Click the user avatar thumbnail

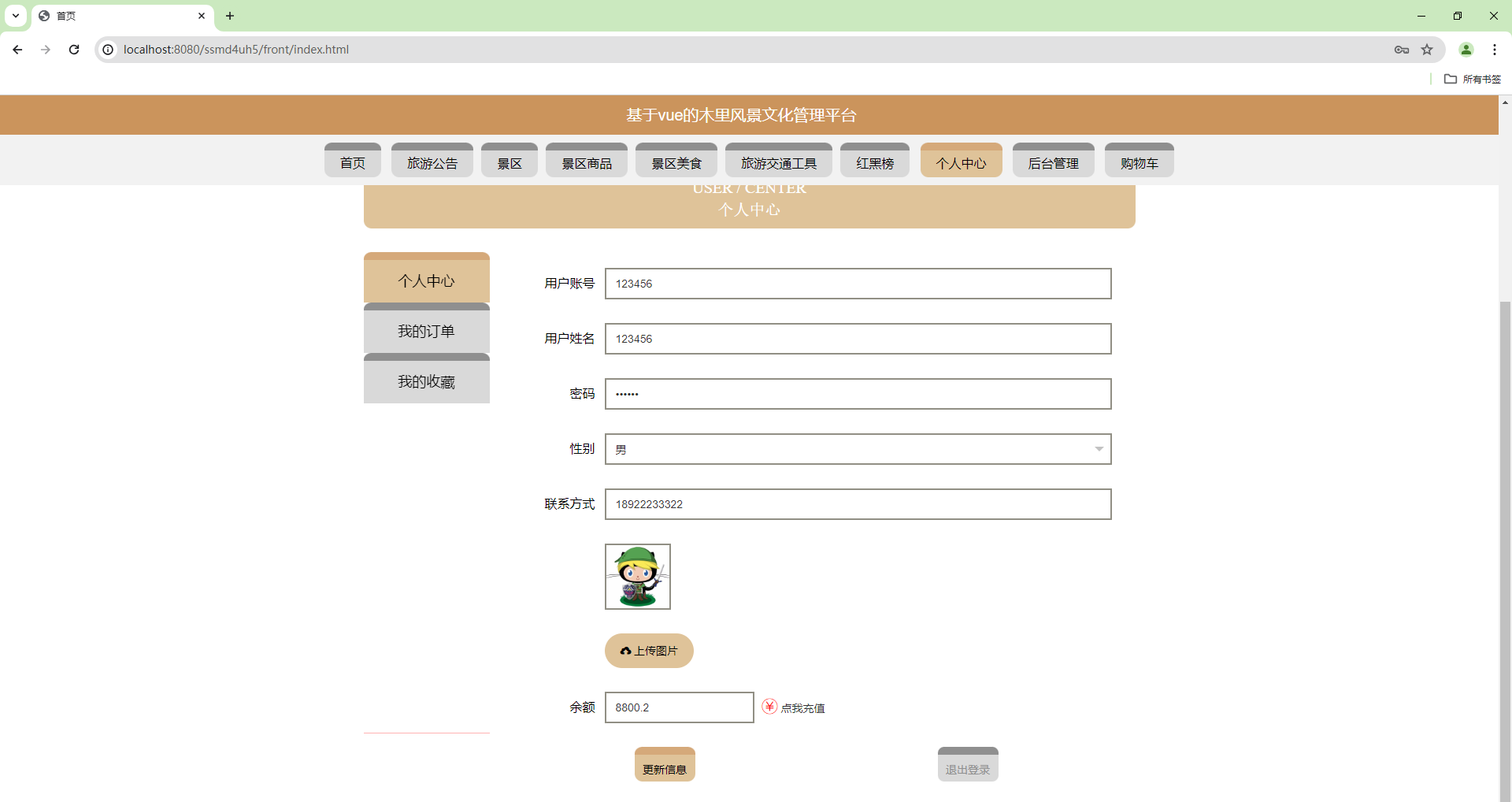[638, 577]
